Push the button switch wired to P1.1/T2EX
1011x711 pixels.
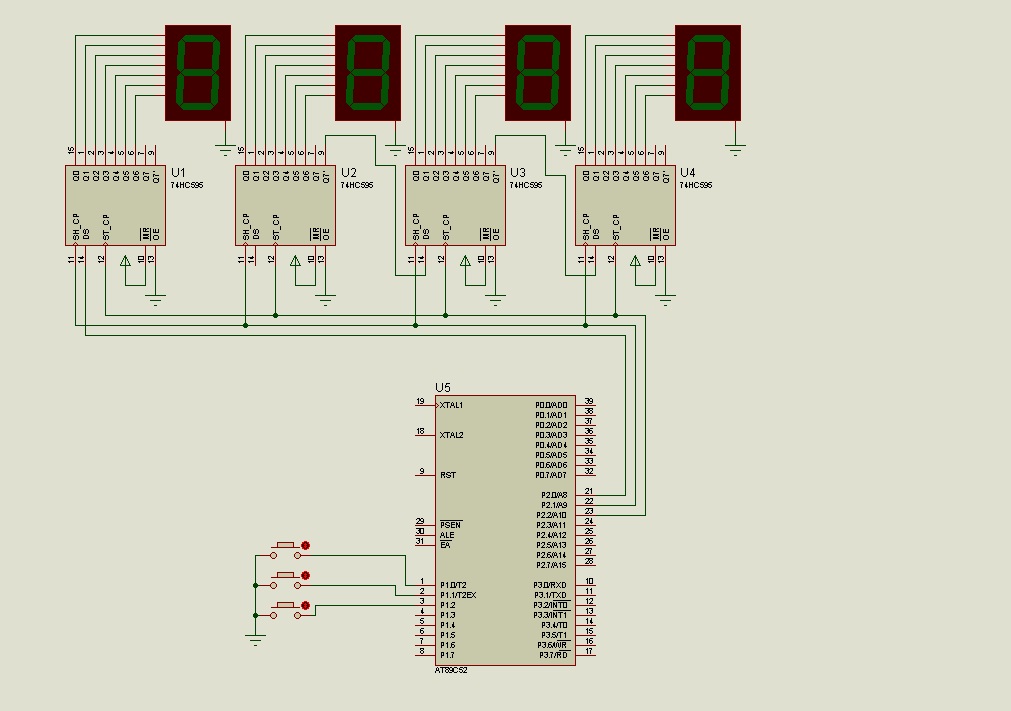point(286,580)
